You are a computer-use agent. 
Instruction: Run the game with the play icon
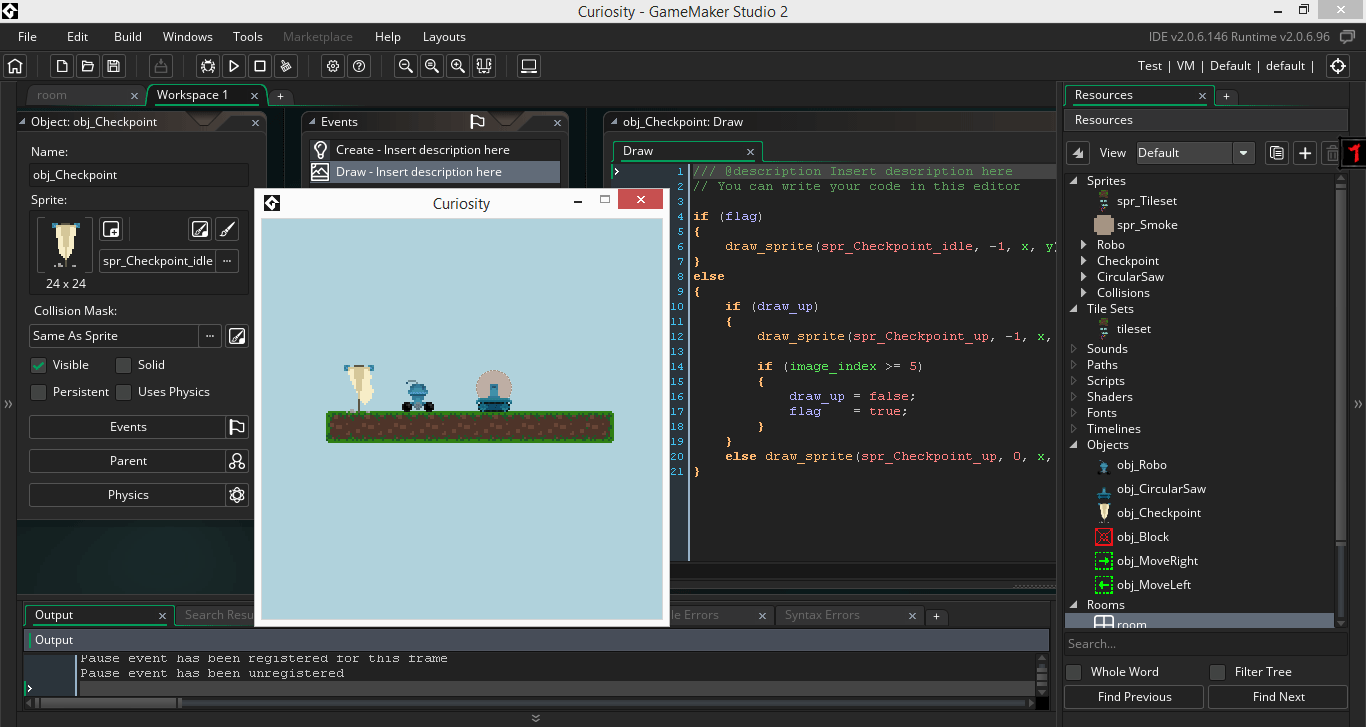tap(234, 66)
